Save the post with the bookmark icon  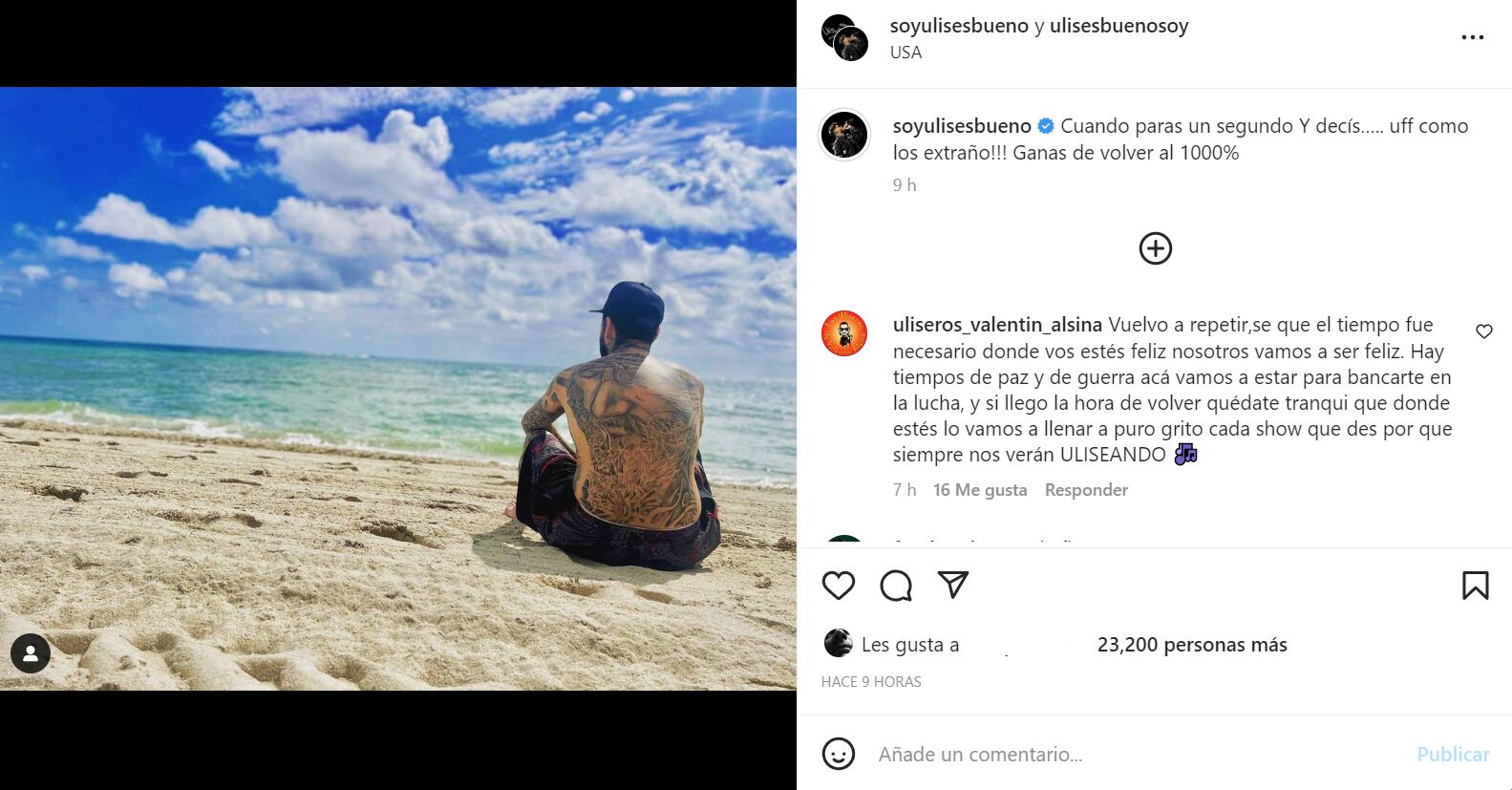1476,586
